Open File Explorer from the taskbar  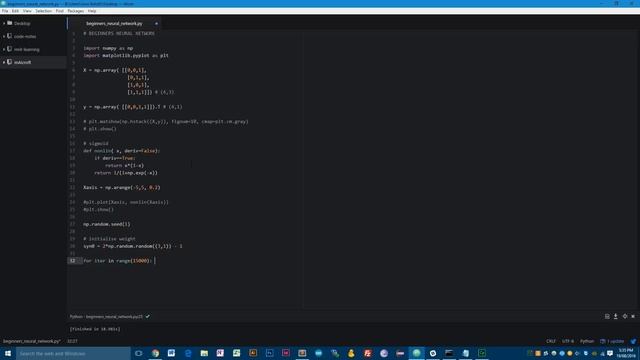click(x=204, y=353)
